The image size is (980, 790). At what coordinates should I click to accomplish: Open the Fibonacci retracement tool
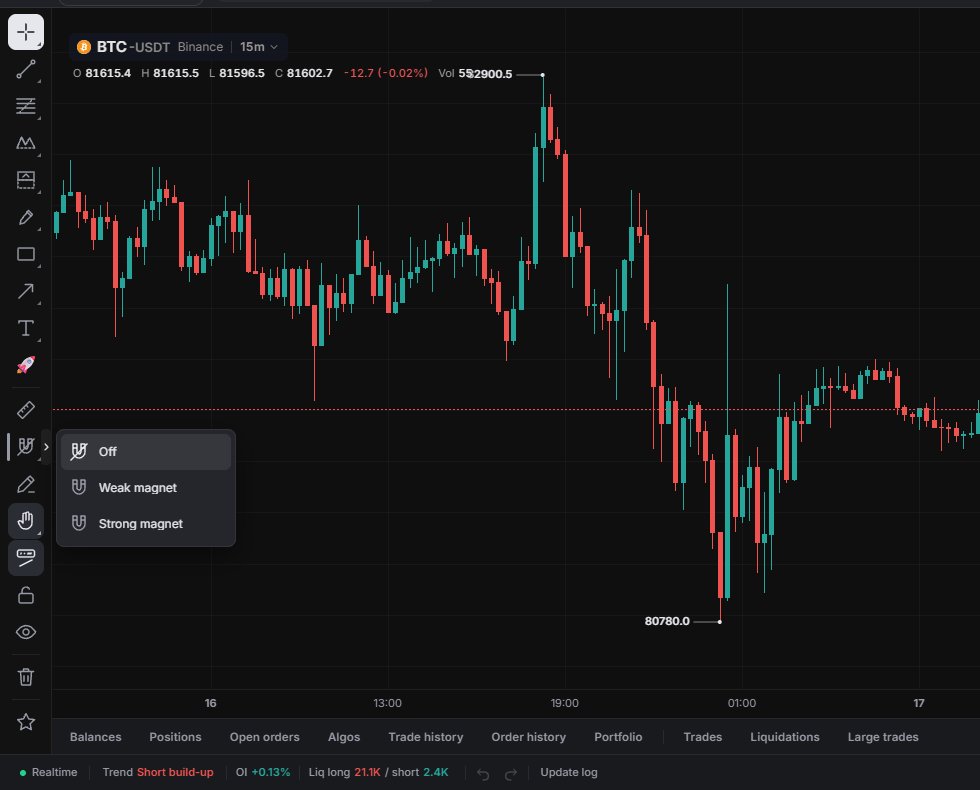(x=26, y=106)
